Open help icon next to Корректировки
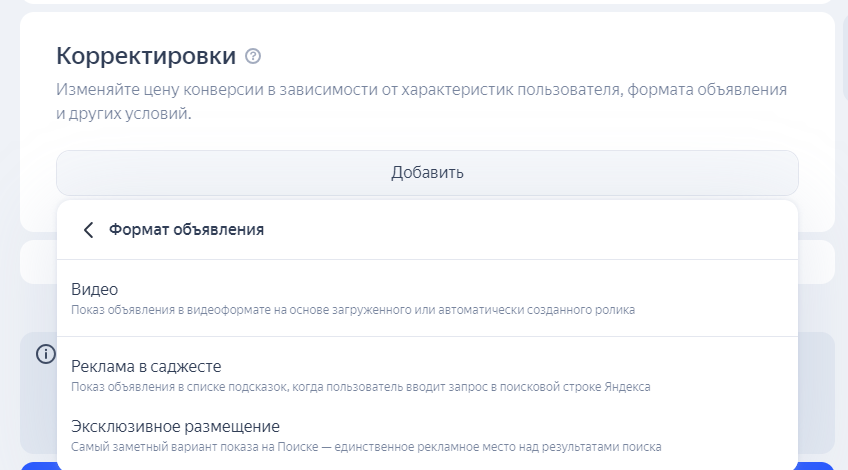848x470 pixels. coord(253,56)
